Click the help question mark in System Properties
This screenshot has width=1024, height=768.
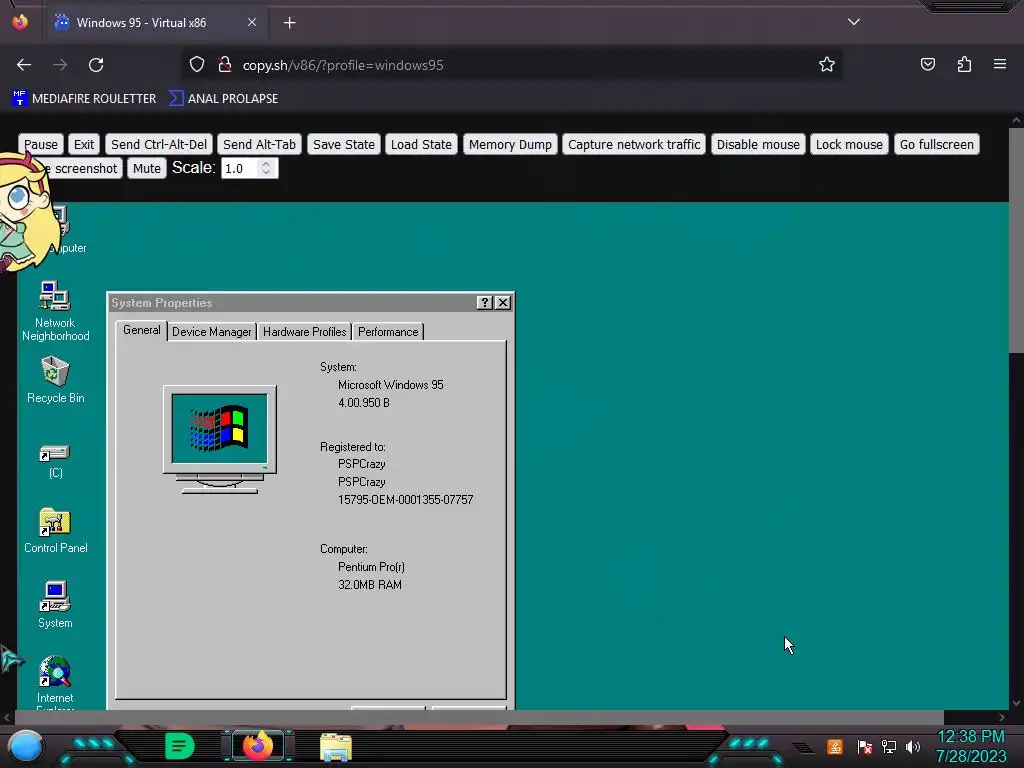(x=484, y=302)
